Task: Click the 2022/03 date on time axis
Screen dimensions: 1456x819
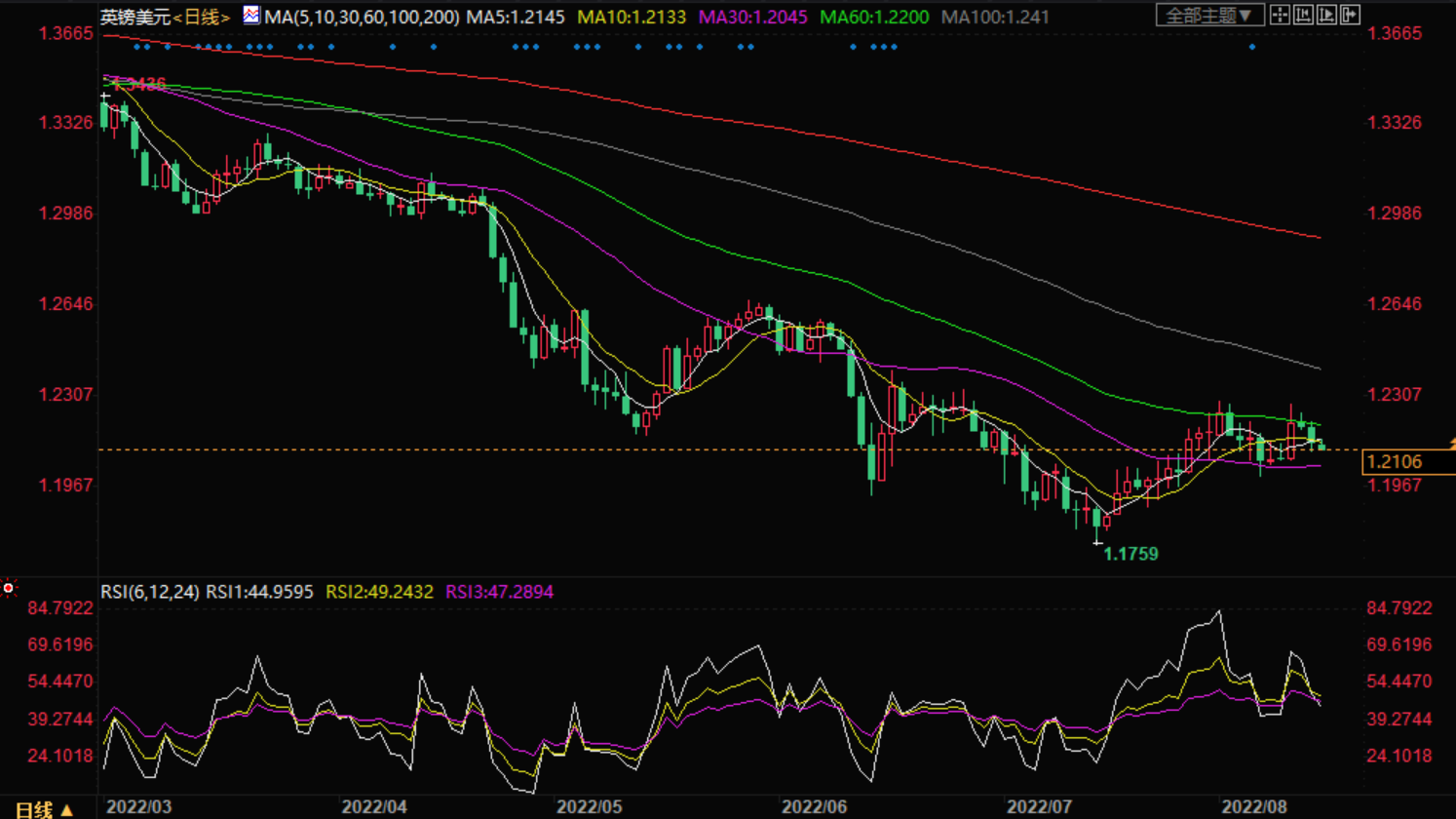Action: (139, 807)
